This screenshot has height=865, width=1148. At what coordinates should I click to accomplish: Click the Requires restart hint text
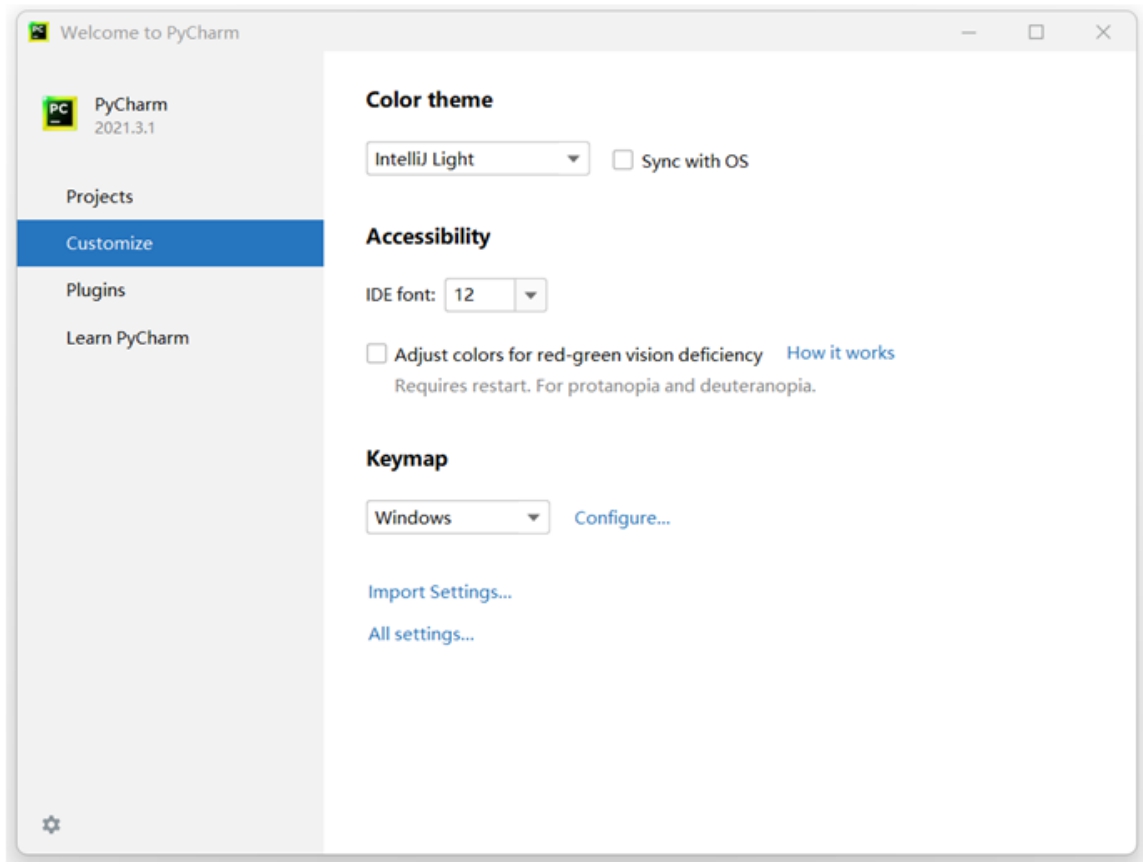point(605,386)
